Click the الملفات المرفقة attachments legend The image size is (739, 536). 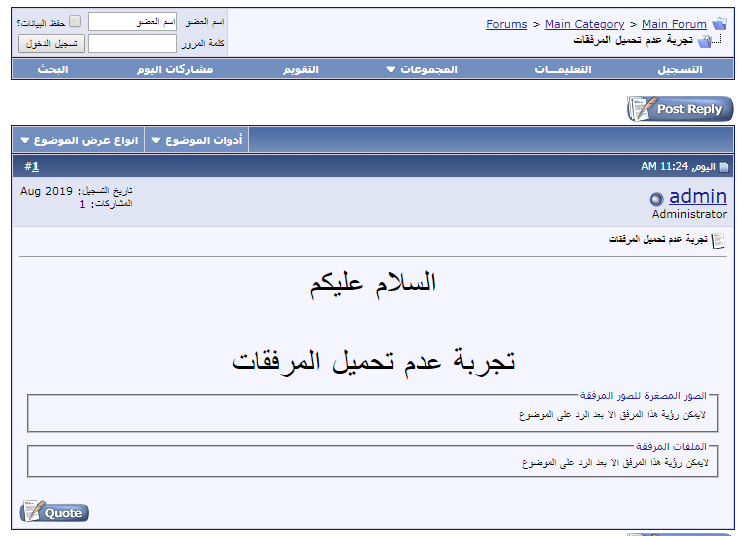point(671,446)
